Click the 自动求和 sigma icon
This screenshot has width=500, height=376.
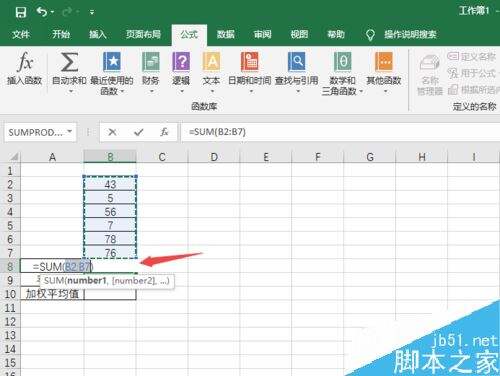(x=69, y=62)
